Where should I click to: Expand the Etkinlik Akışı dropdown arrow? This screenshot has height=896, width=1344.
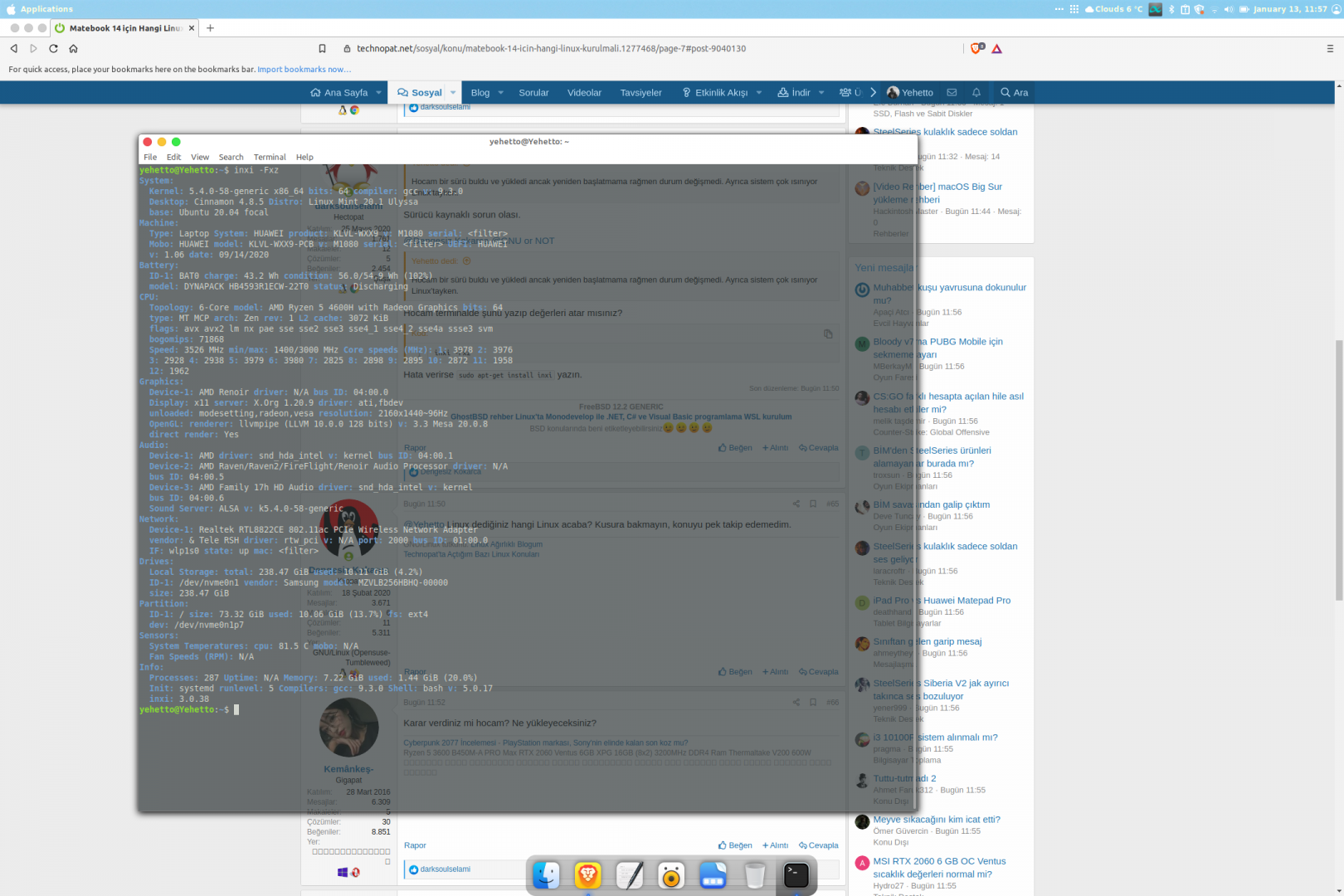(758, 92)
